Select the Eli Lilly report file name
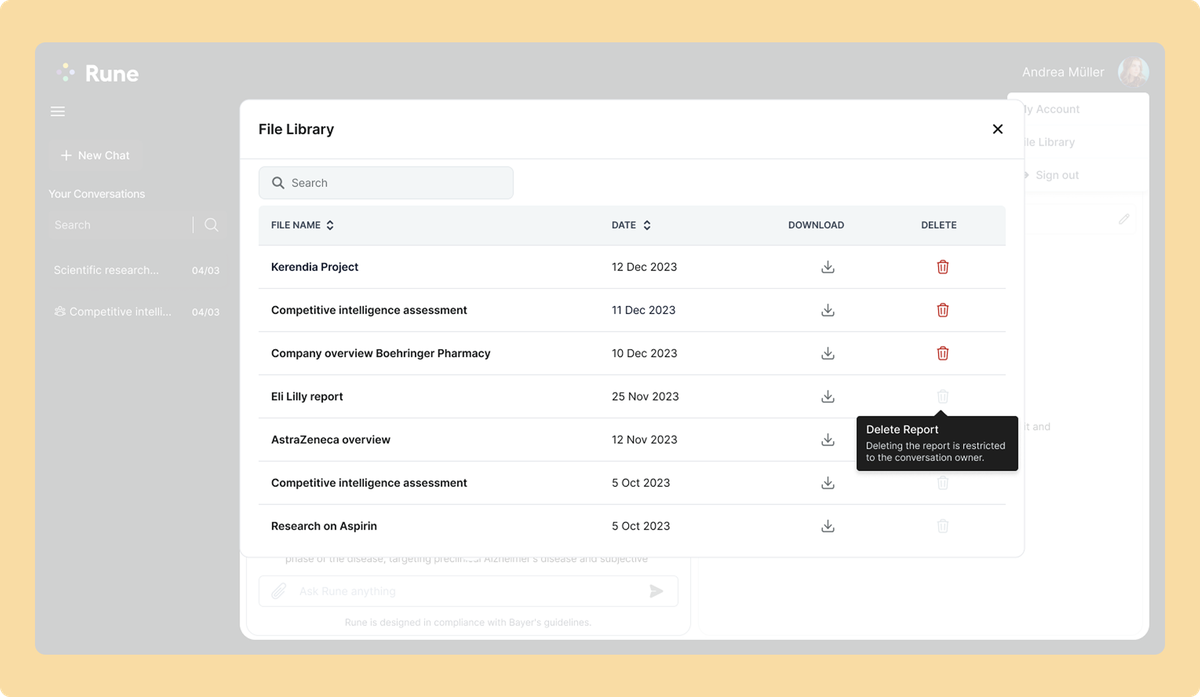Screen dimensions: 1200x697 pyautogui.click(x=307, y=396)
